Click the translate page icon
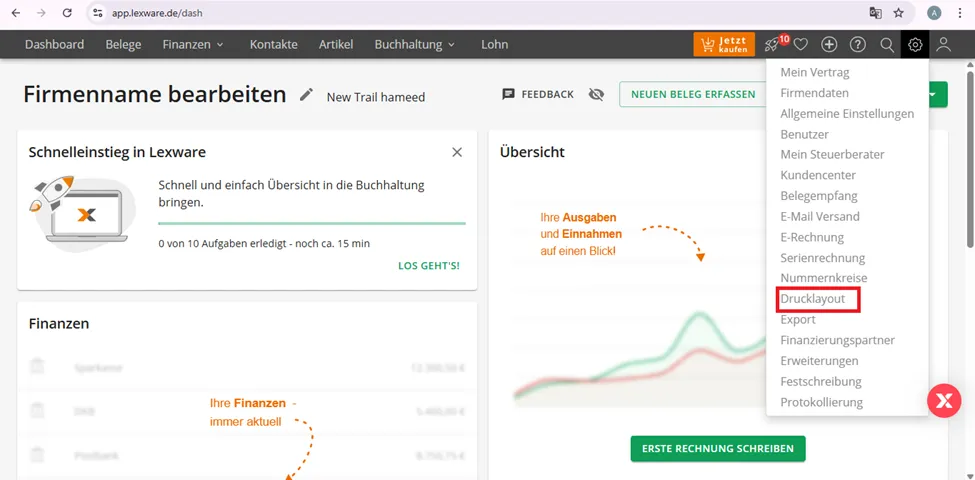975x480 pixels. (x=875, y=13)
